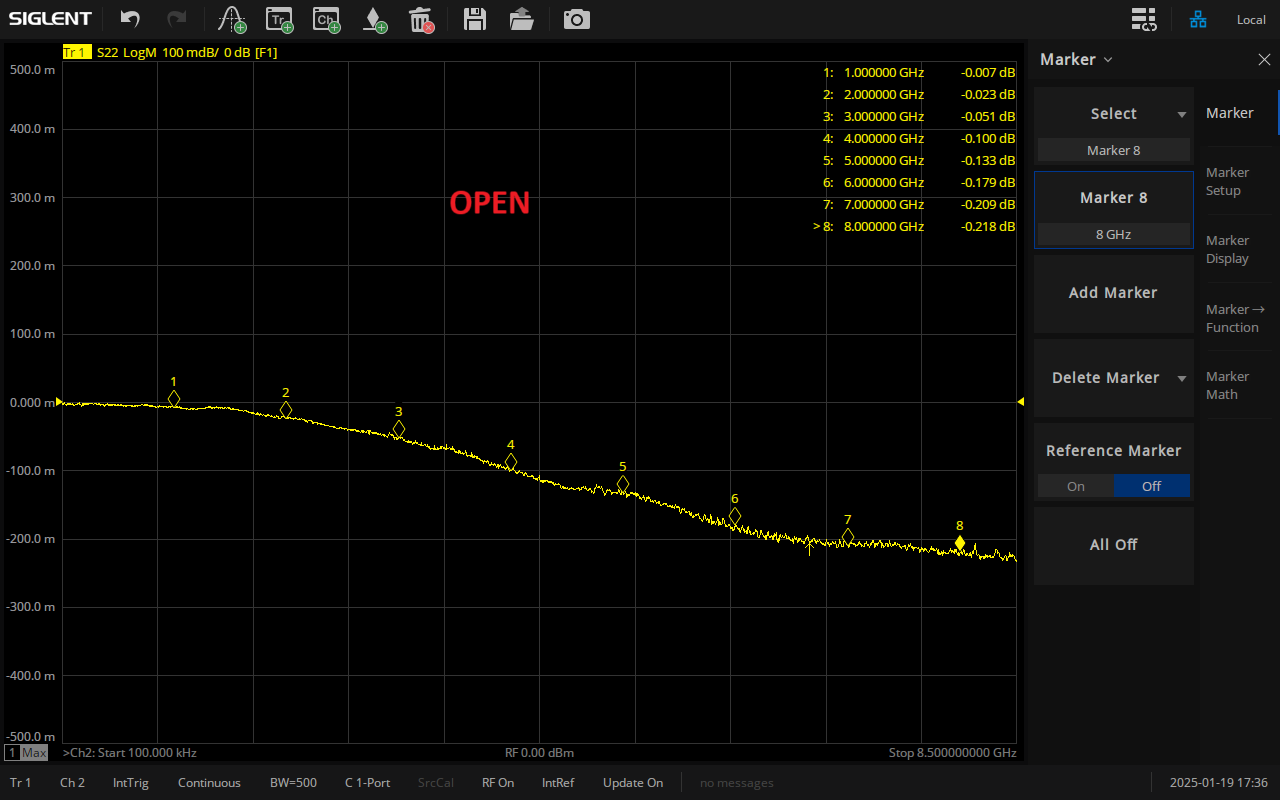Switch to the Marker Setup tab
Screen dimensions: 1280x800
[1227, 181]
